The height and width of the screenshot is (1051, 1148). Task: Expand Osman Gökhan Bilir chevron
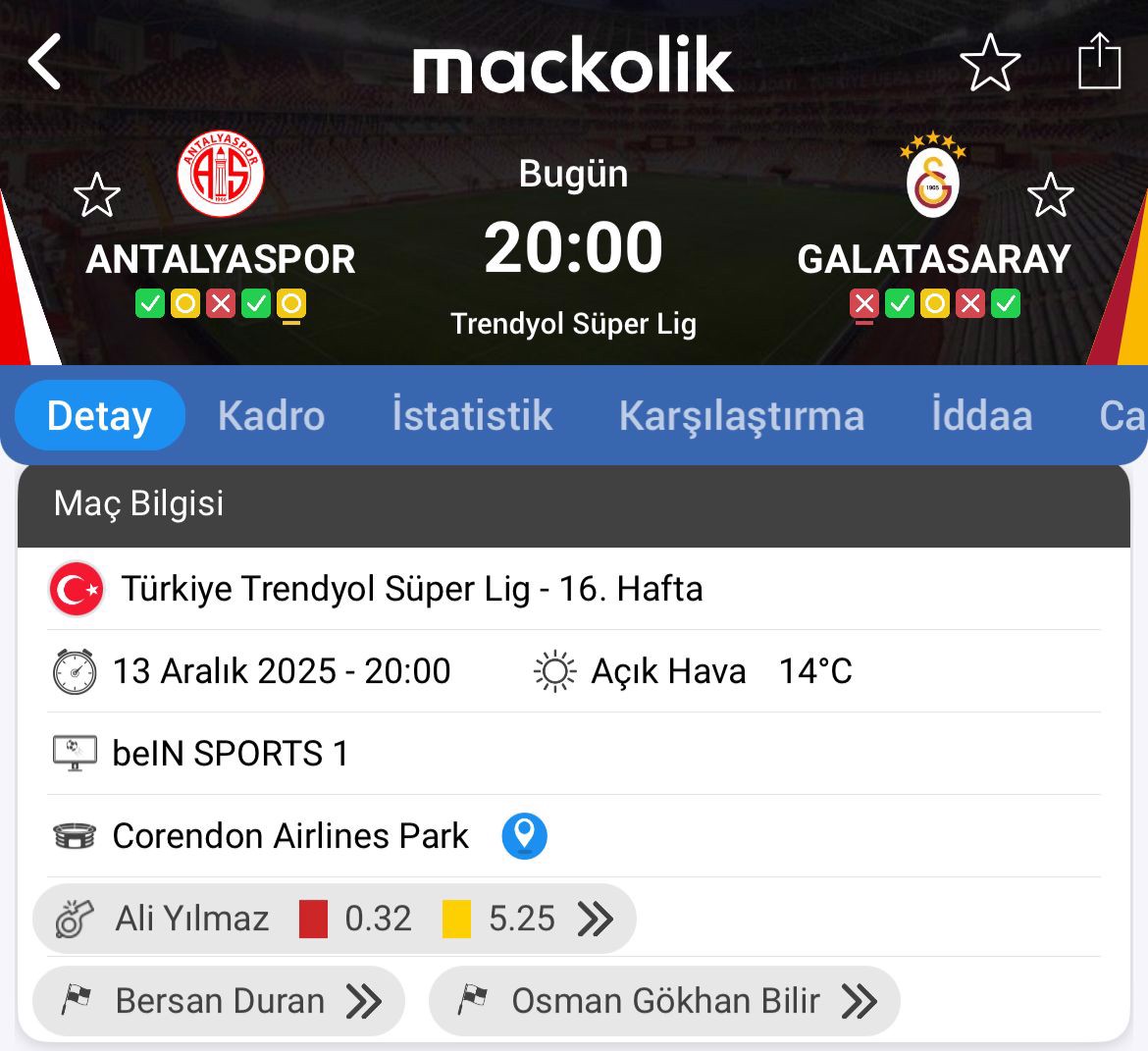(x=860, y=1001)
